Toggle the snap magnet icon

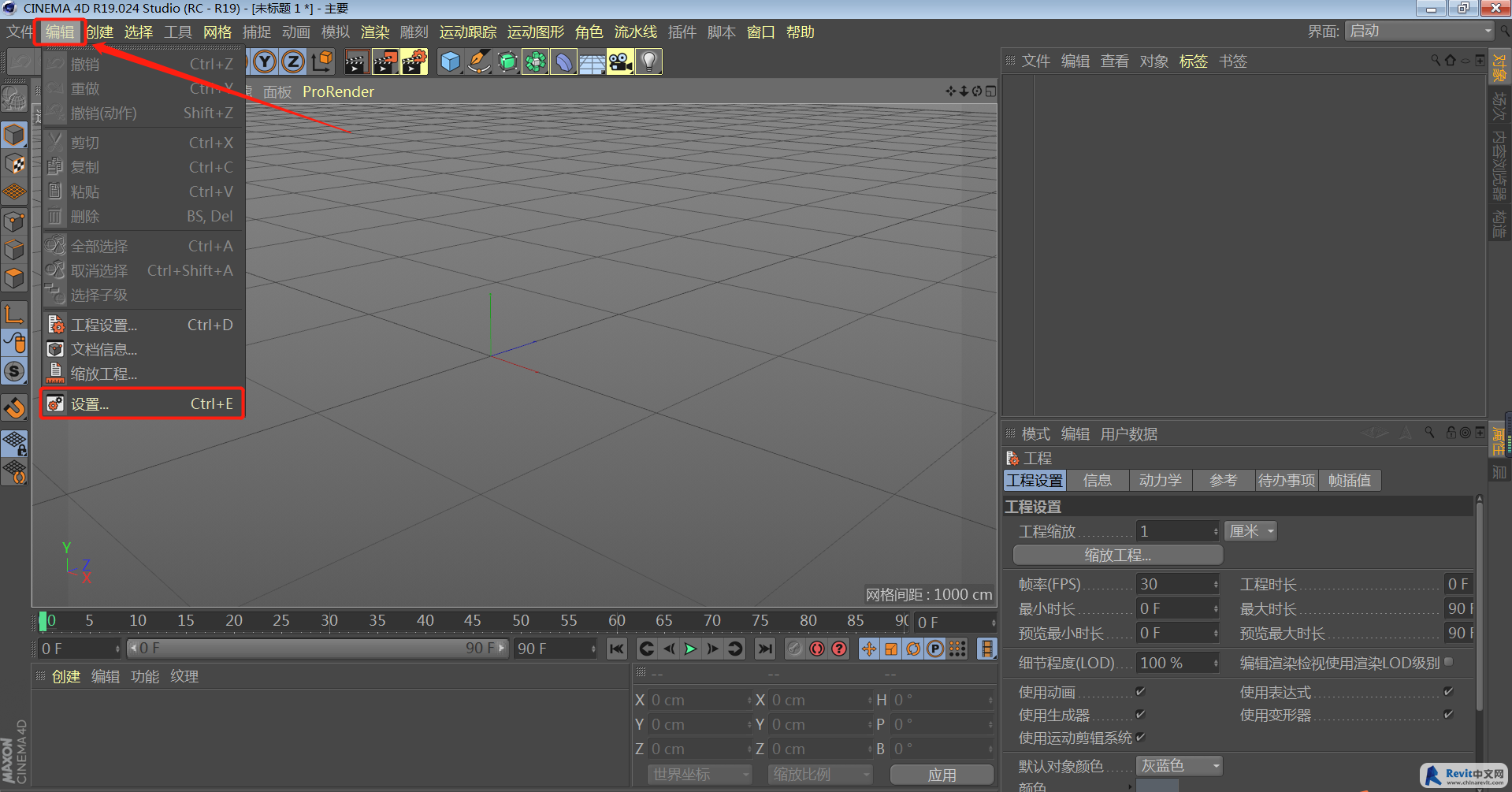[x=14, y=408]
